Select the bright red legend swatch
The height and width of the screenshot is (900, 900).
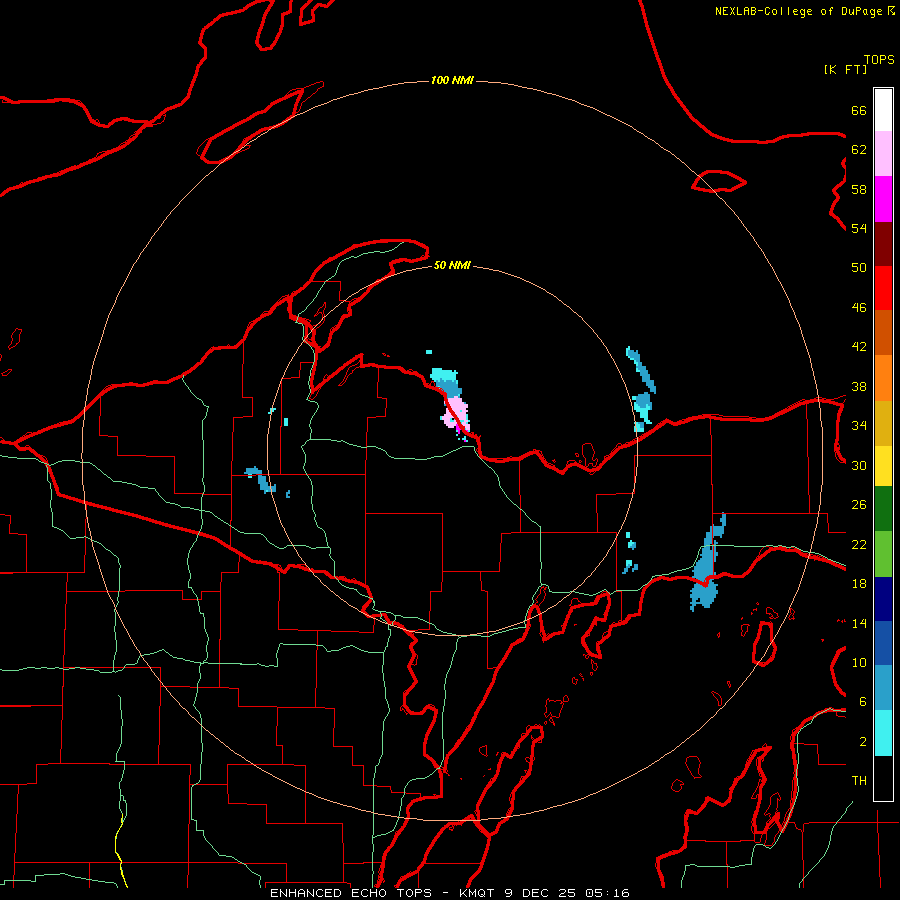883,288
